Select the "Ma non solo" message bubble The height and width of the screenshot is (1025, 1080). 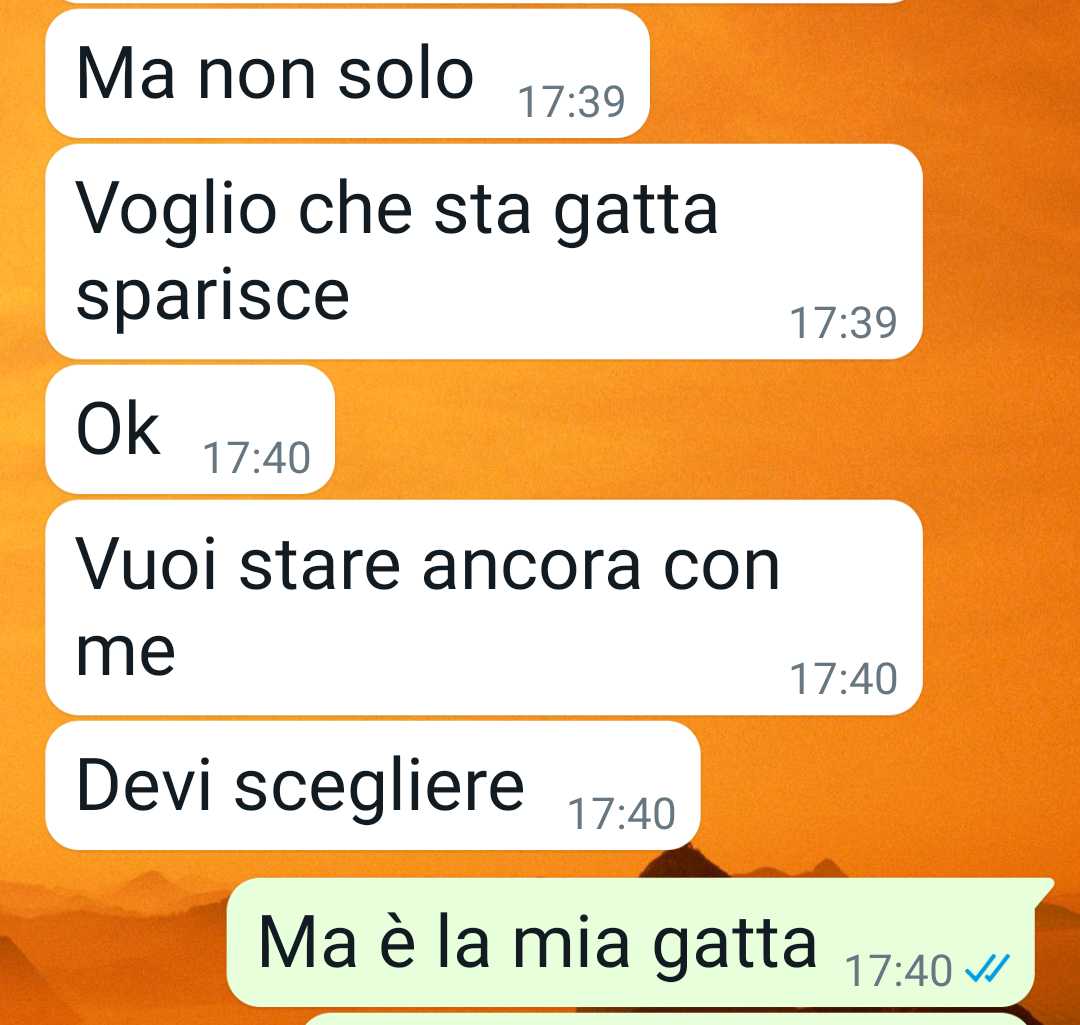[x=347, y=73]
